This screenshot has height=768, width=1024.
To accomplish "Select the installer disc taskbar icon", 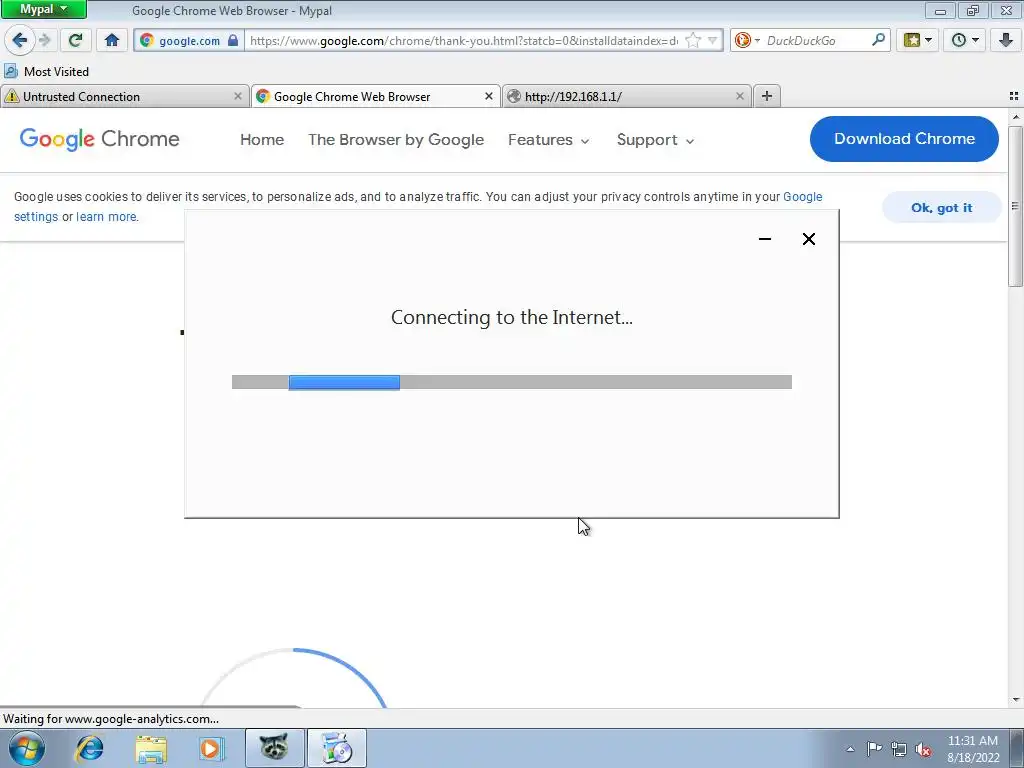I will (336, 748).
